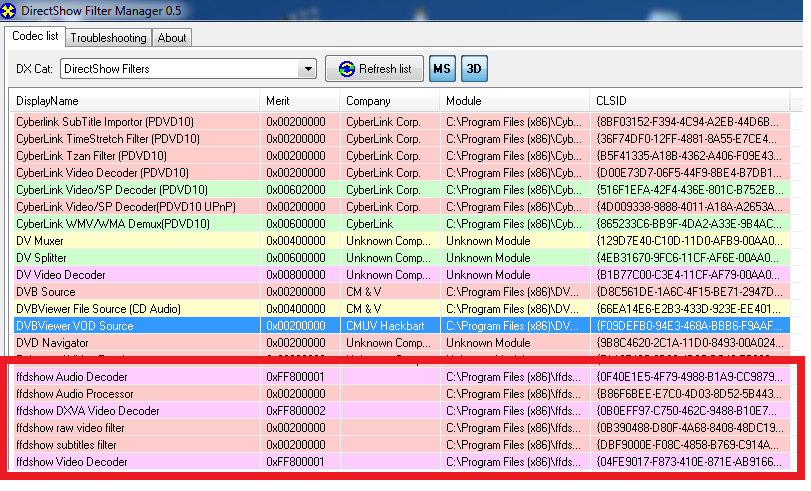Screen dimensions: 811x491
Task: Select CyberLink Tzan Filter (PDVD10) row
Action: click(401, 156)
